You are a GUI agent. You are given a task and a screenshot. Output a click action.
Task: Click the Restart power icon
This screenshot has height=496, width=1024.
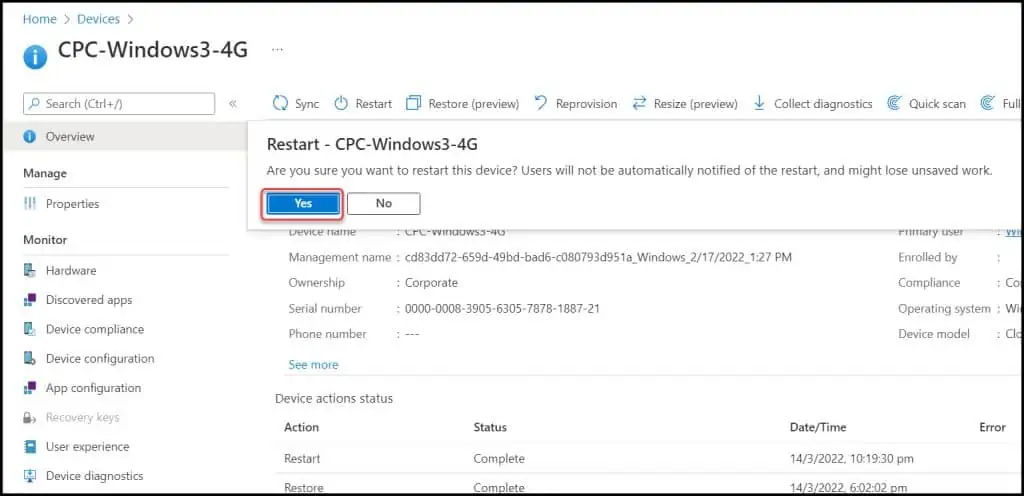(x=342, y=104)
